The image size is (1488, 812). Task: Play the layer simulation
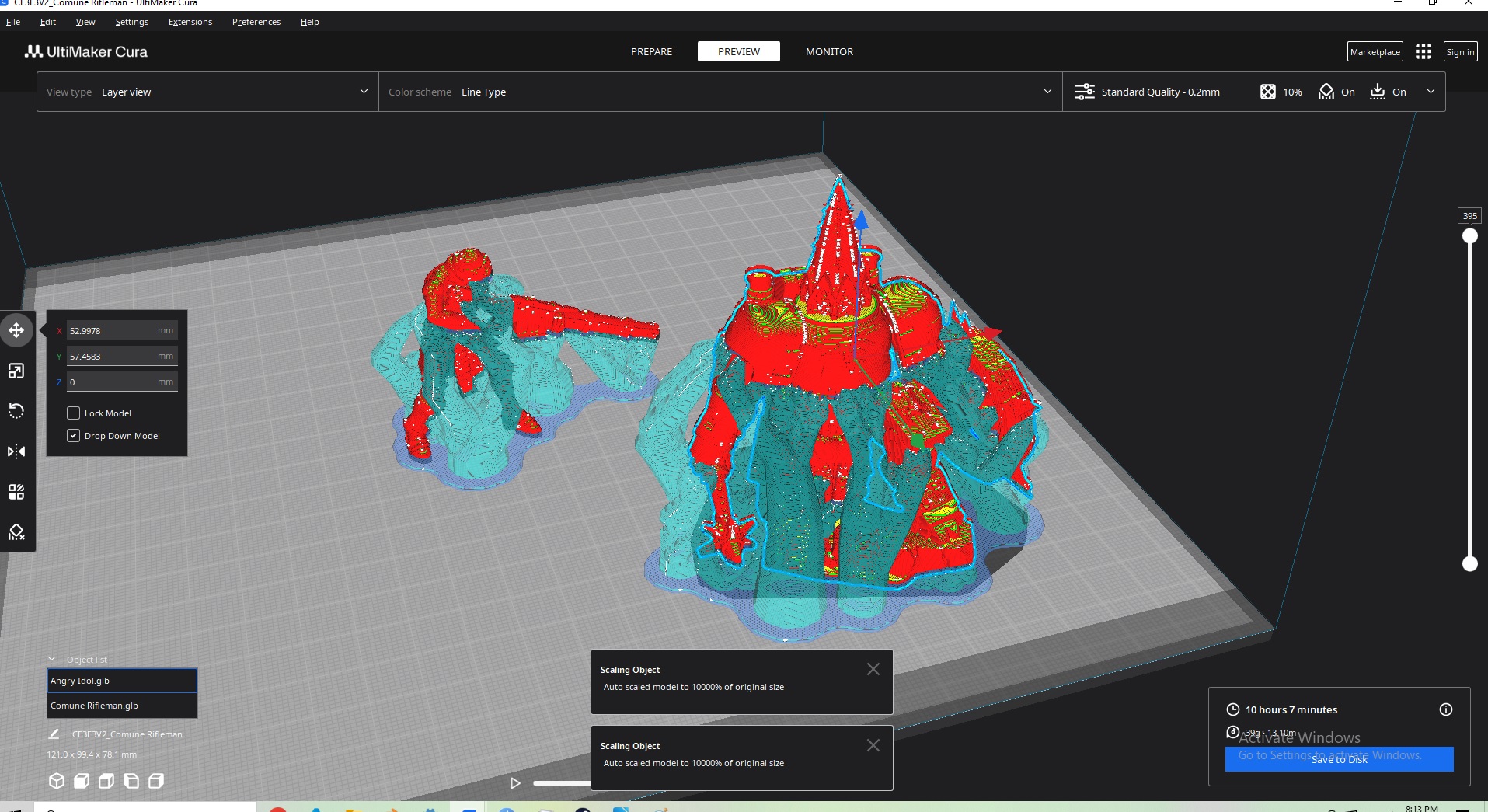click(x=514, y=783)
